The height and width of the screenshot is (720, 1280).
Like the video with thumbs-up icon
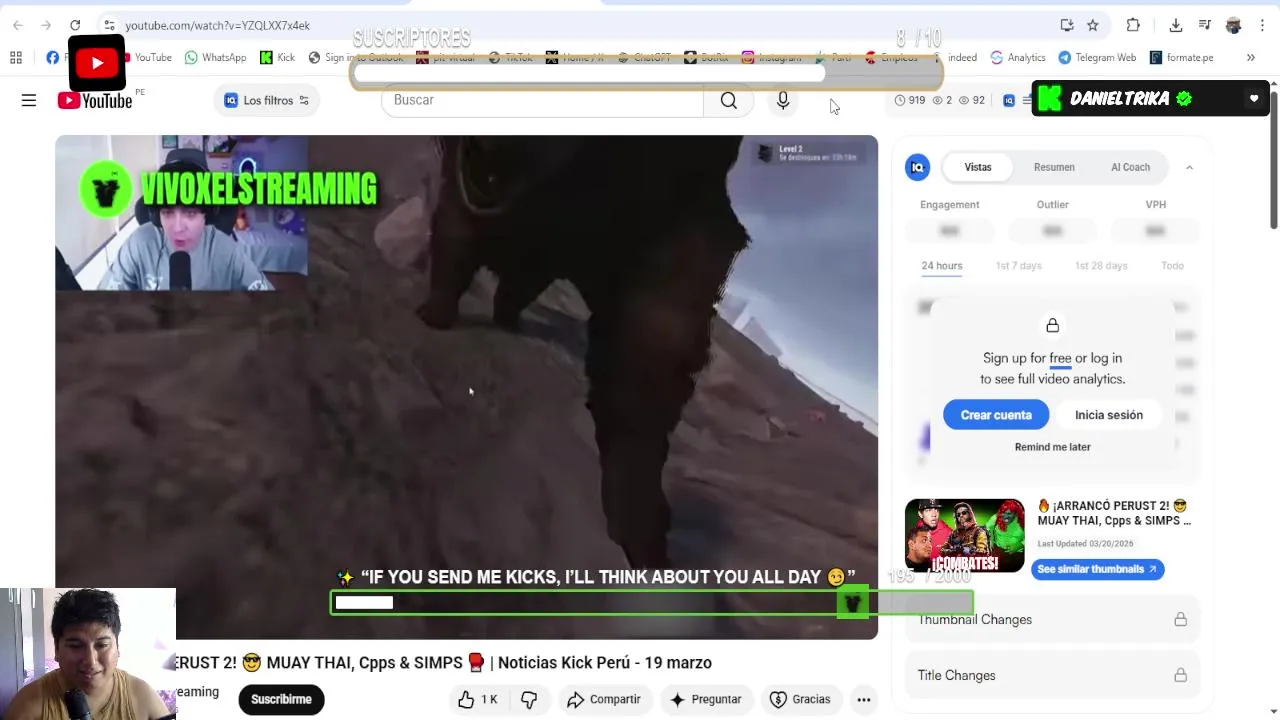pyautogui.click(x=466, y=699)
